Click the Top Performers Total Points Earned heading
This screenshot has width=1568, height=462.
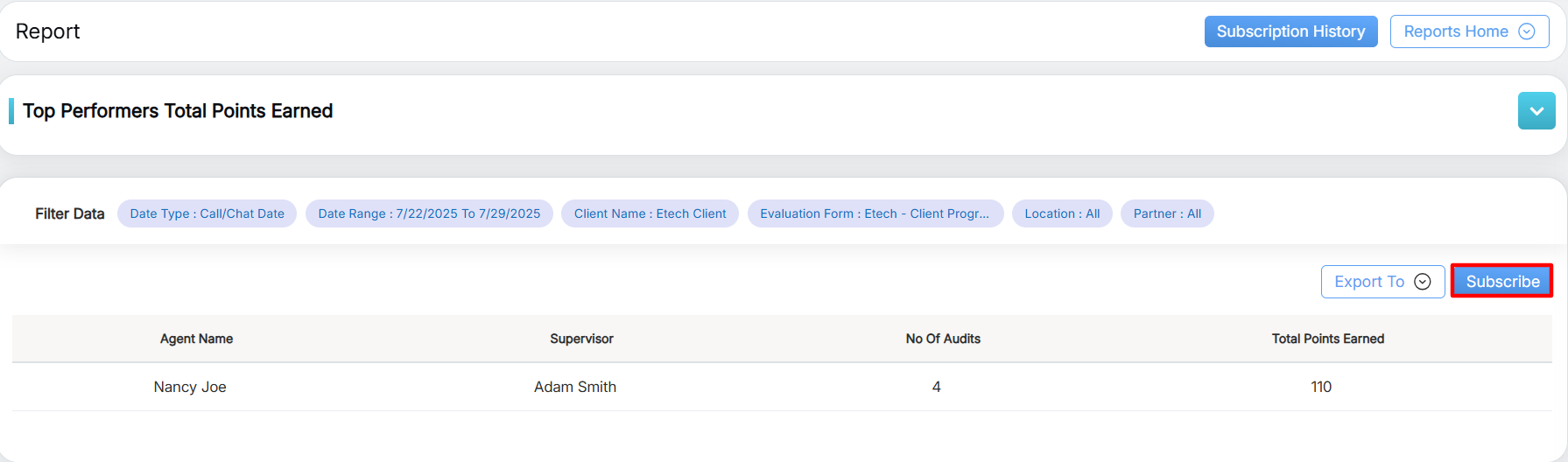click(178, 111)
